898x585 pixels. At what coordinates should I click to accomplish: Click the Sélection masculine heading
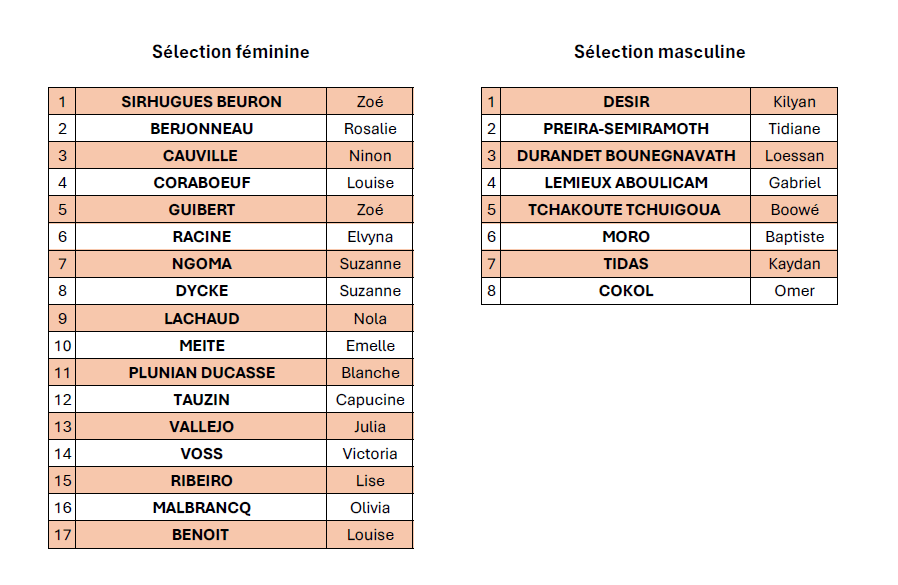pos(659,52)
